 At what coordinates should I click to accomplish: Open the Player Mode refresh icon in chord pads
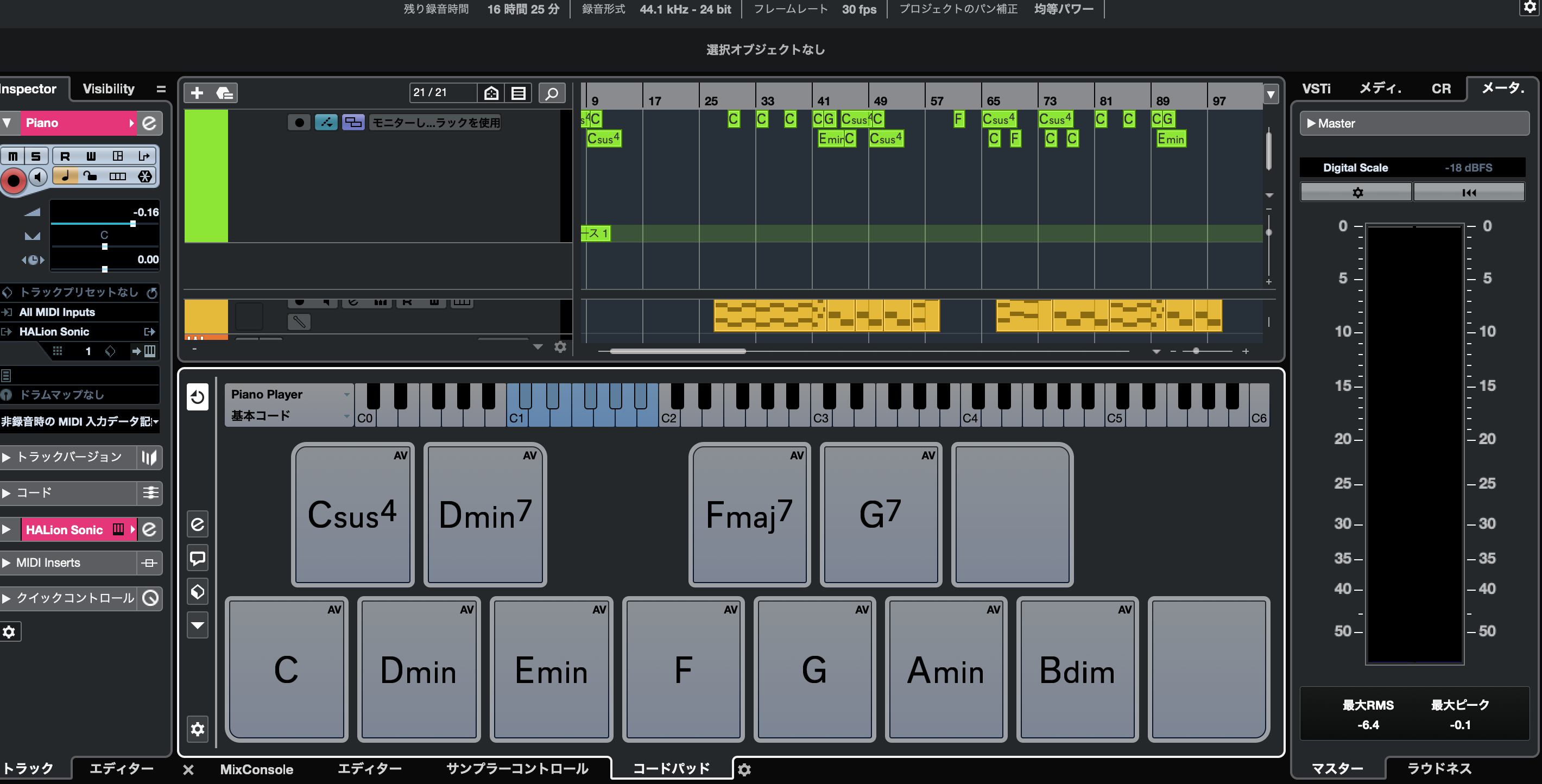pos(197,396)
